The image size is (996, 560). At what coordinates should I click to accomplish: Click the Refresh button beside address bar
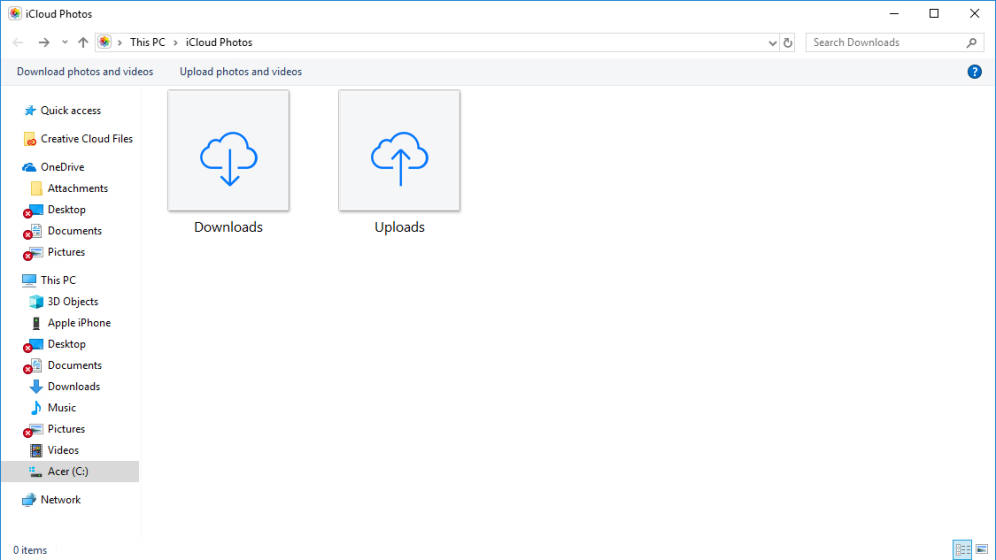(x=788, y=43)
